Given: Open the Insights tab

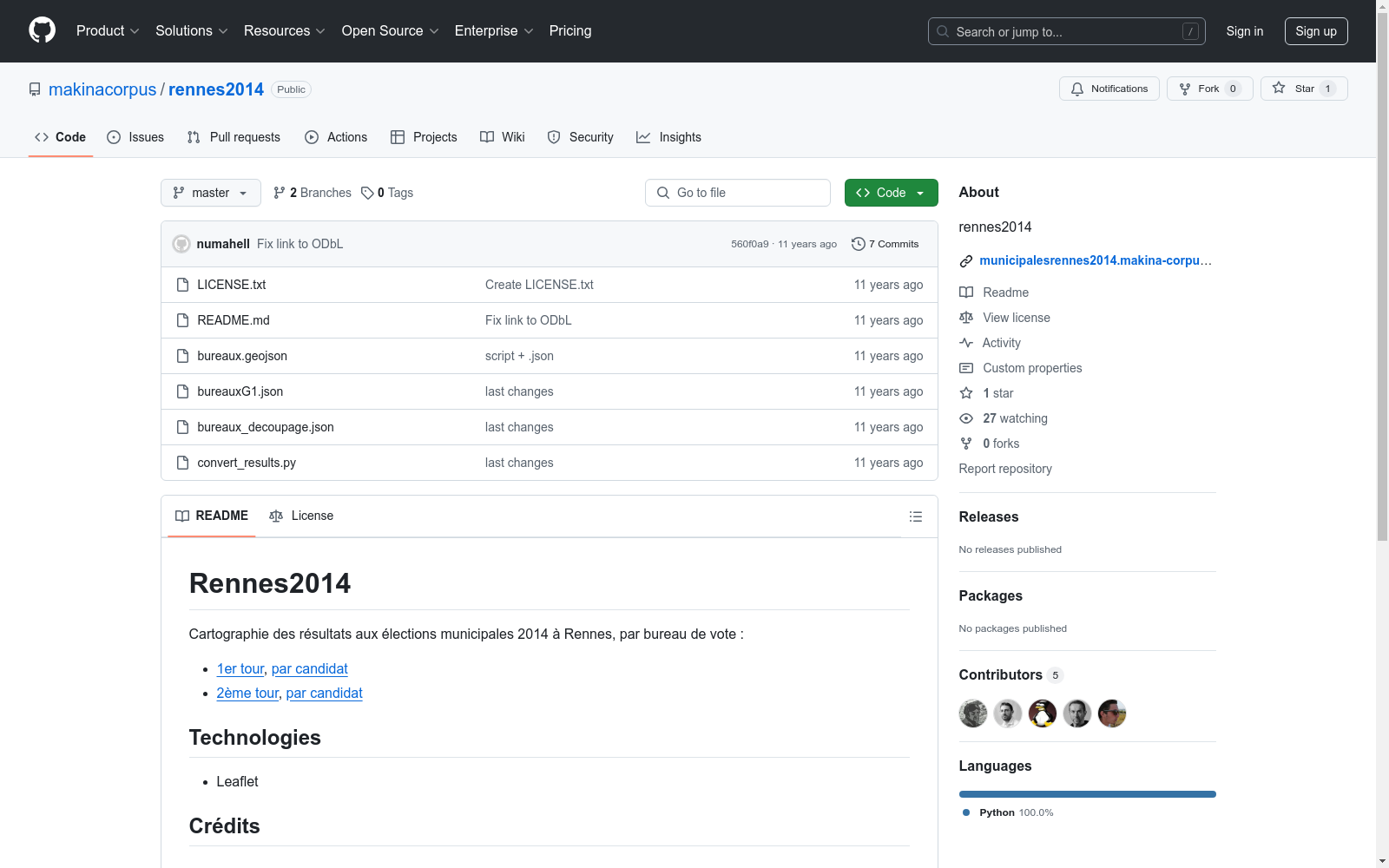Looking at the screenshot, I should click(x=668, y=137).
